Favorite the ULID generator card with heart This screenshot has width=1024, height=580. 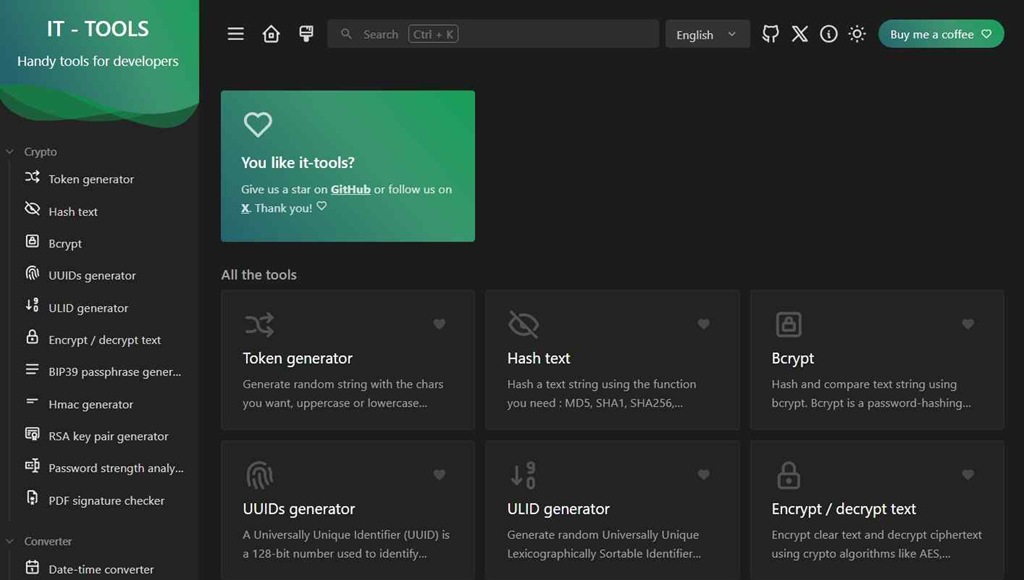click(x=703, y=474)
